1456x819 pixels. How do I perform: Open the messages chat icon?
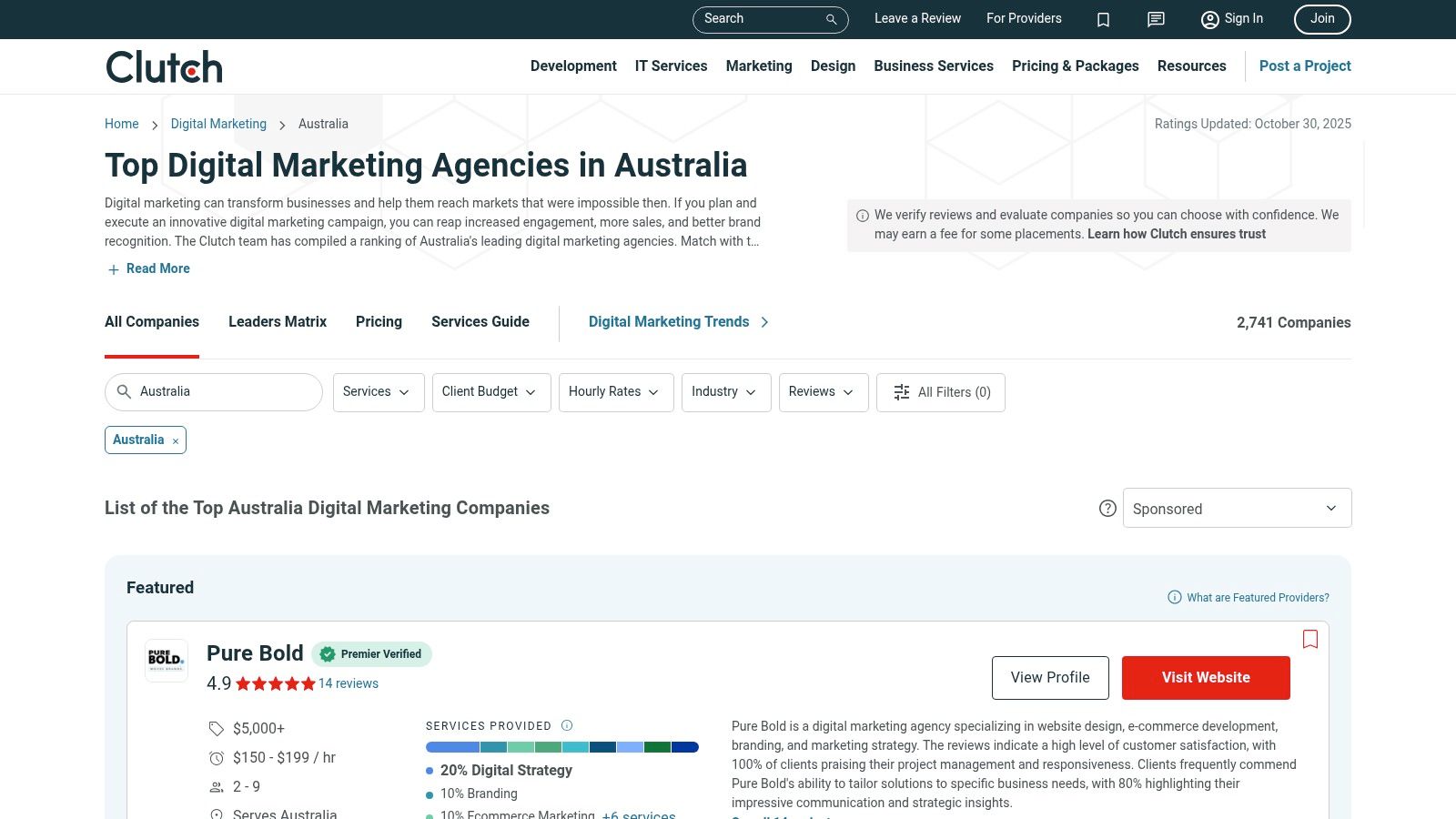[x=1156, y=19]
